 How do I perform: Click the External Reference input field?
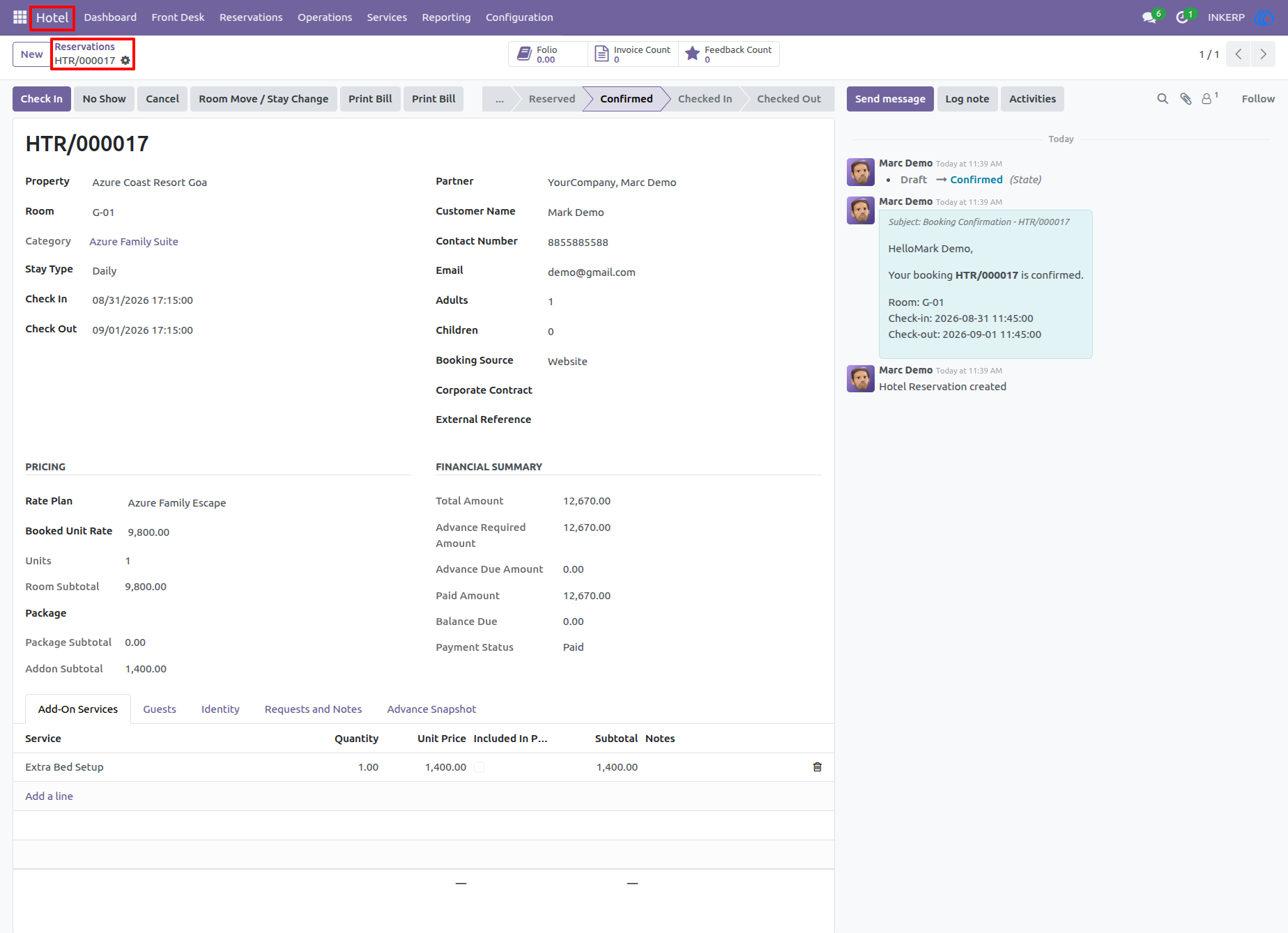(684, 420)
